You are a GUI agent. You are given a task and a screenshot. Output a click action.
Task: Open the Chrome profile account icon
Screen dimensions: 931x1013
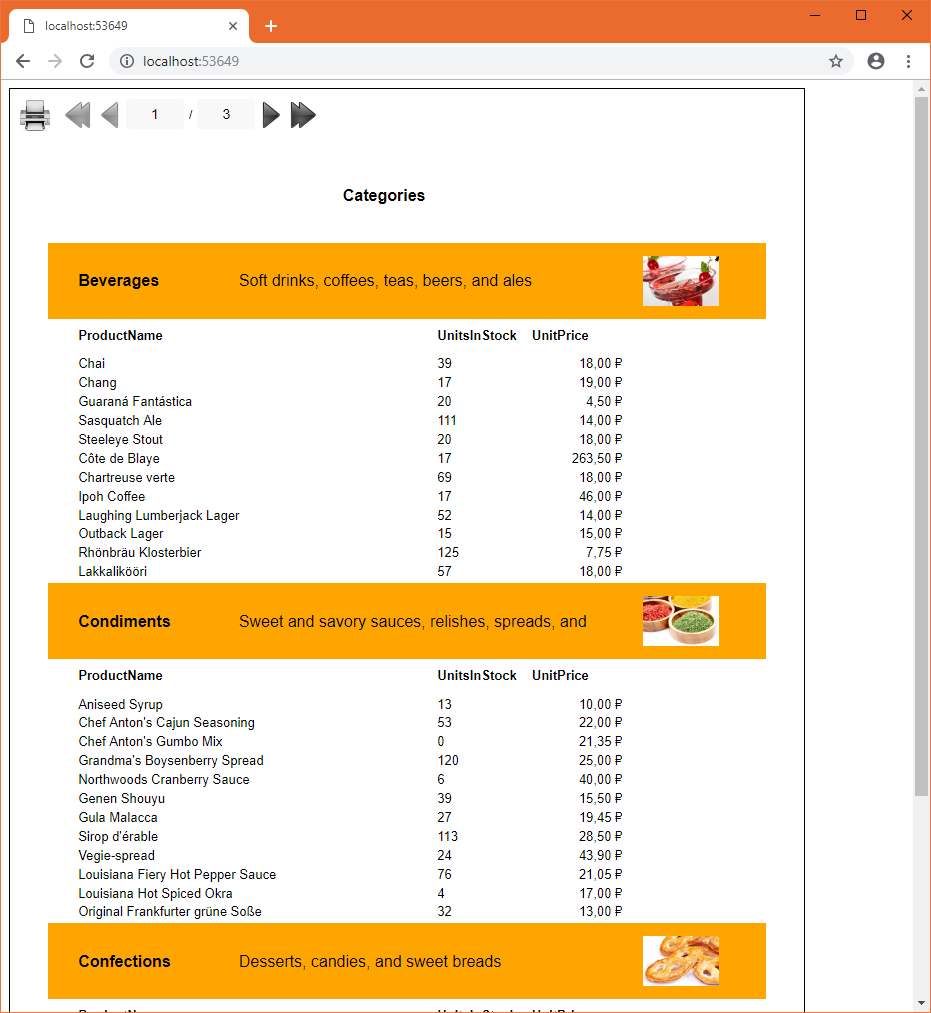876,61
